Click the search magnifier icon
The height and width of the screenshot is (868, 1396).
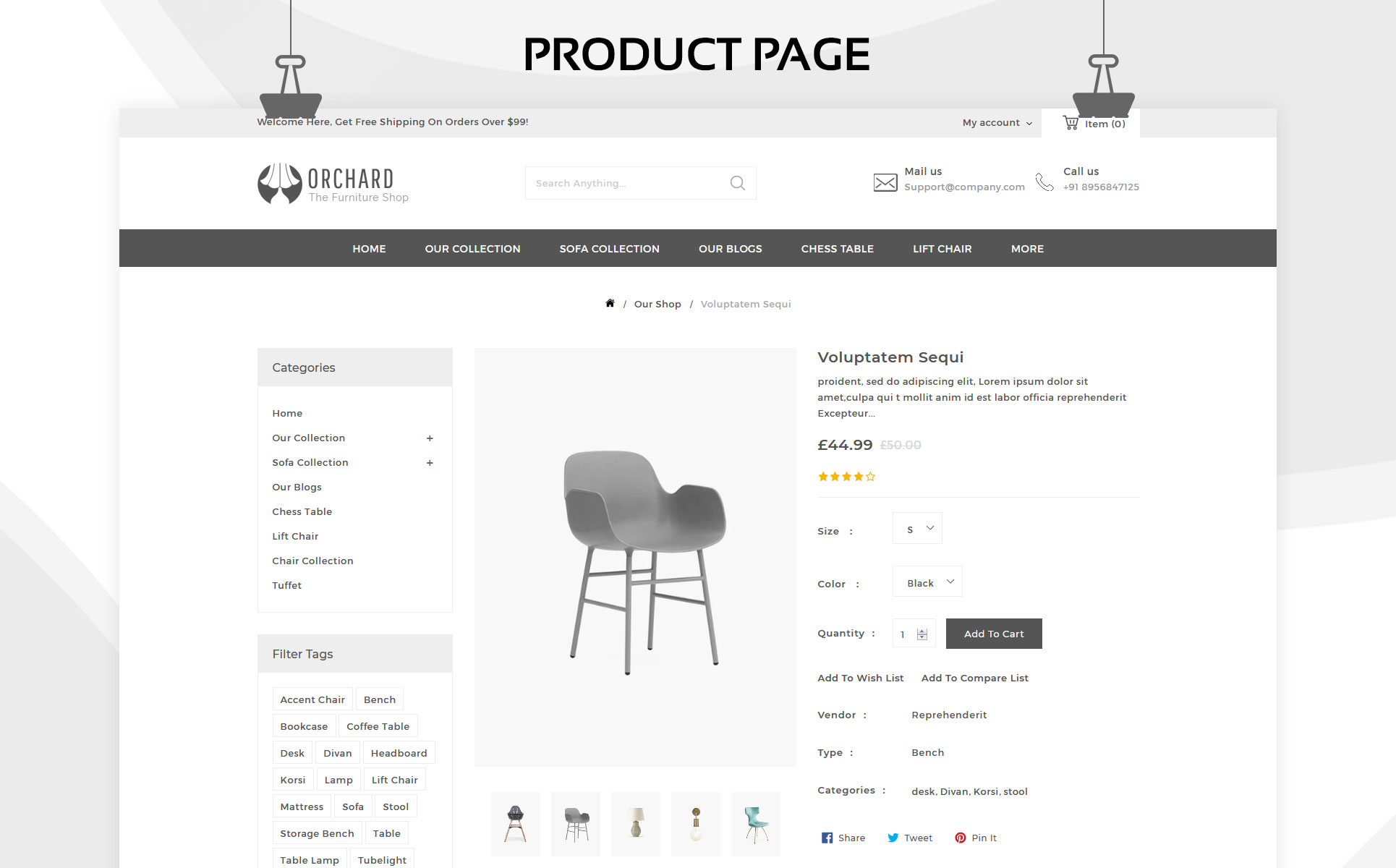(x=737, y=183)
